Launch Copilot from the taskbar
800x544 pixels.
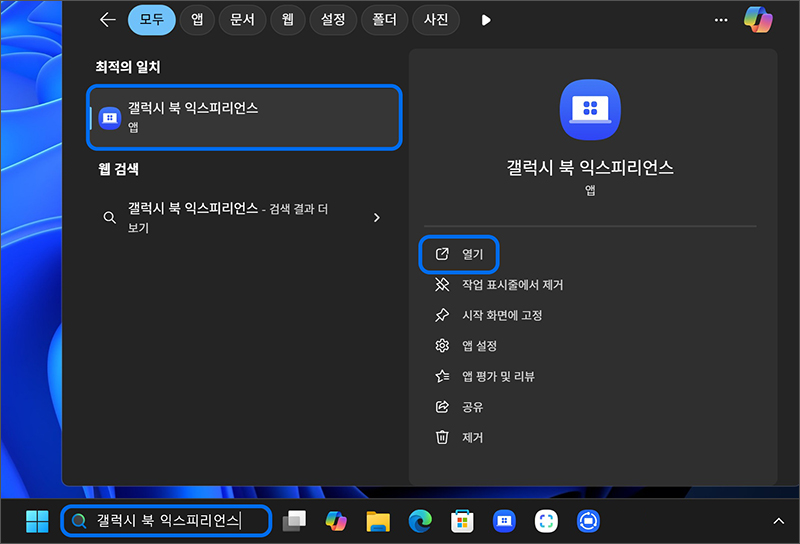point(336,521)
